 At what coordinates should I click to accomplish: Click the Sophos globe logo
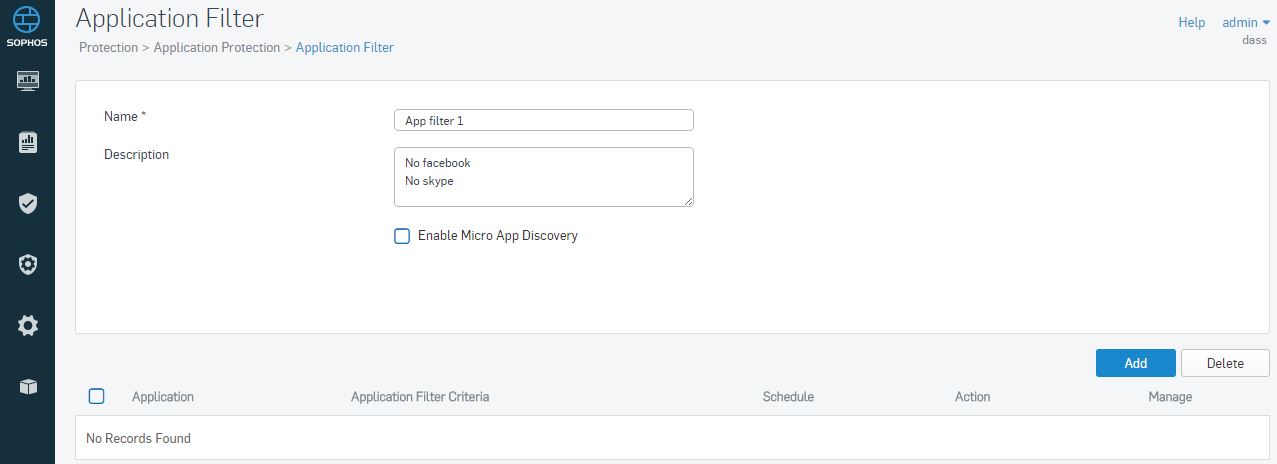coord(27,19)
